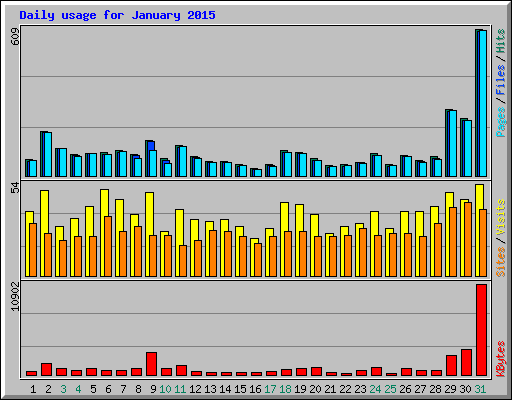Click day 7 on the x-axis

tap(123, 389)
